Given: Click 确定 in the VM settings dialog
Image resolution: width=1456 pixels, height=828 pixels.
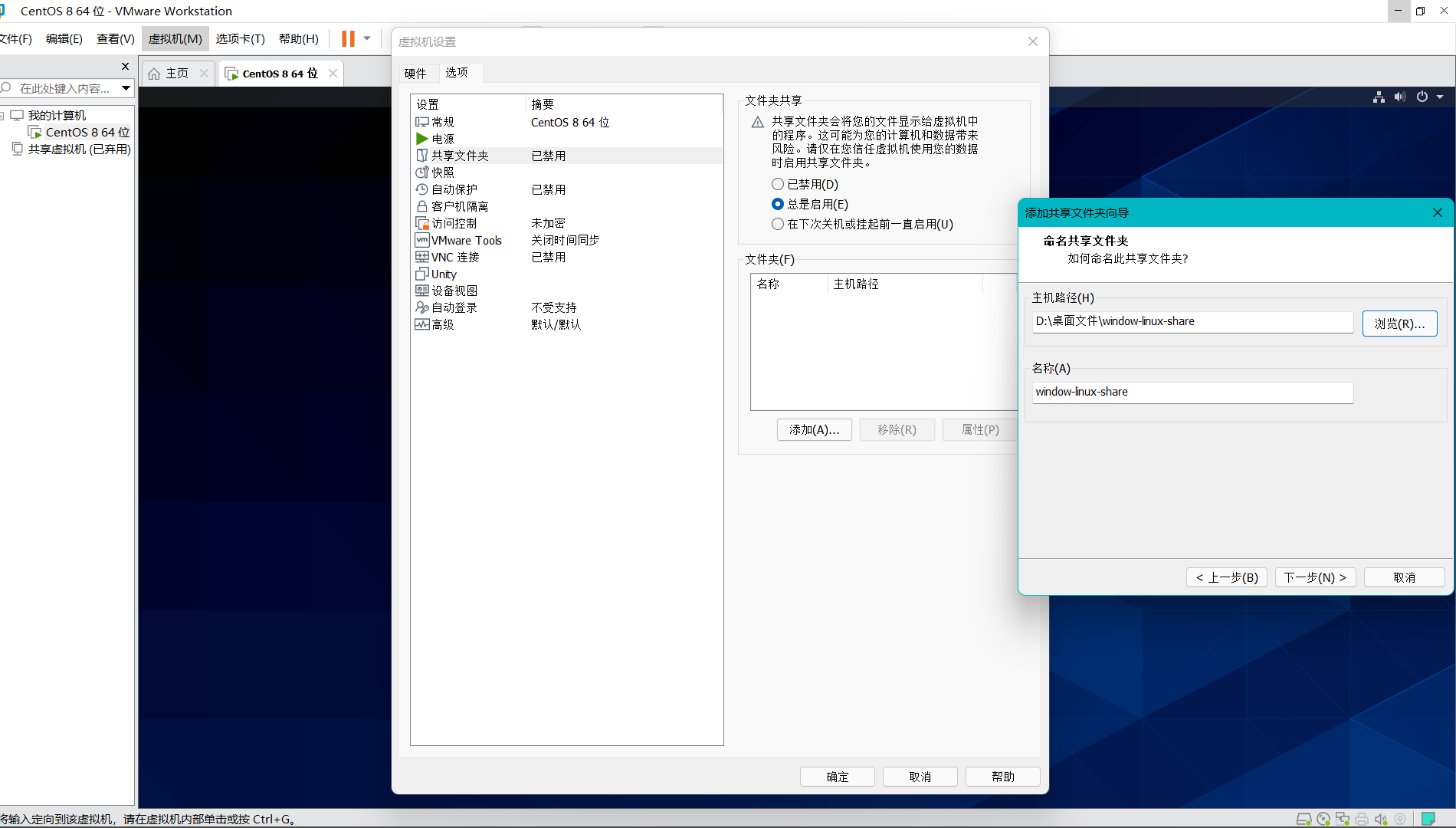Looking at the screenshot, I should click(837, 777).
